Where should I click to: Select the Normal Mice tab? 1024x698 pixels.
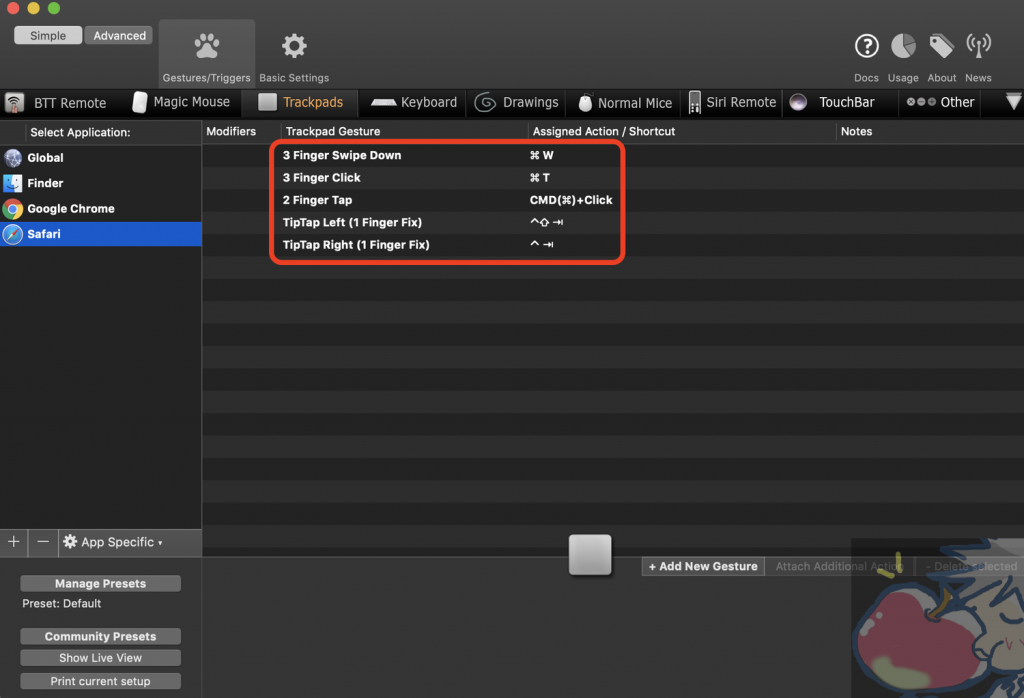(x=625, y=103)
